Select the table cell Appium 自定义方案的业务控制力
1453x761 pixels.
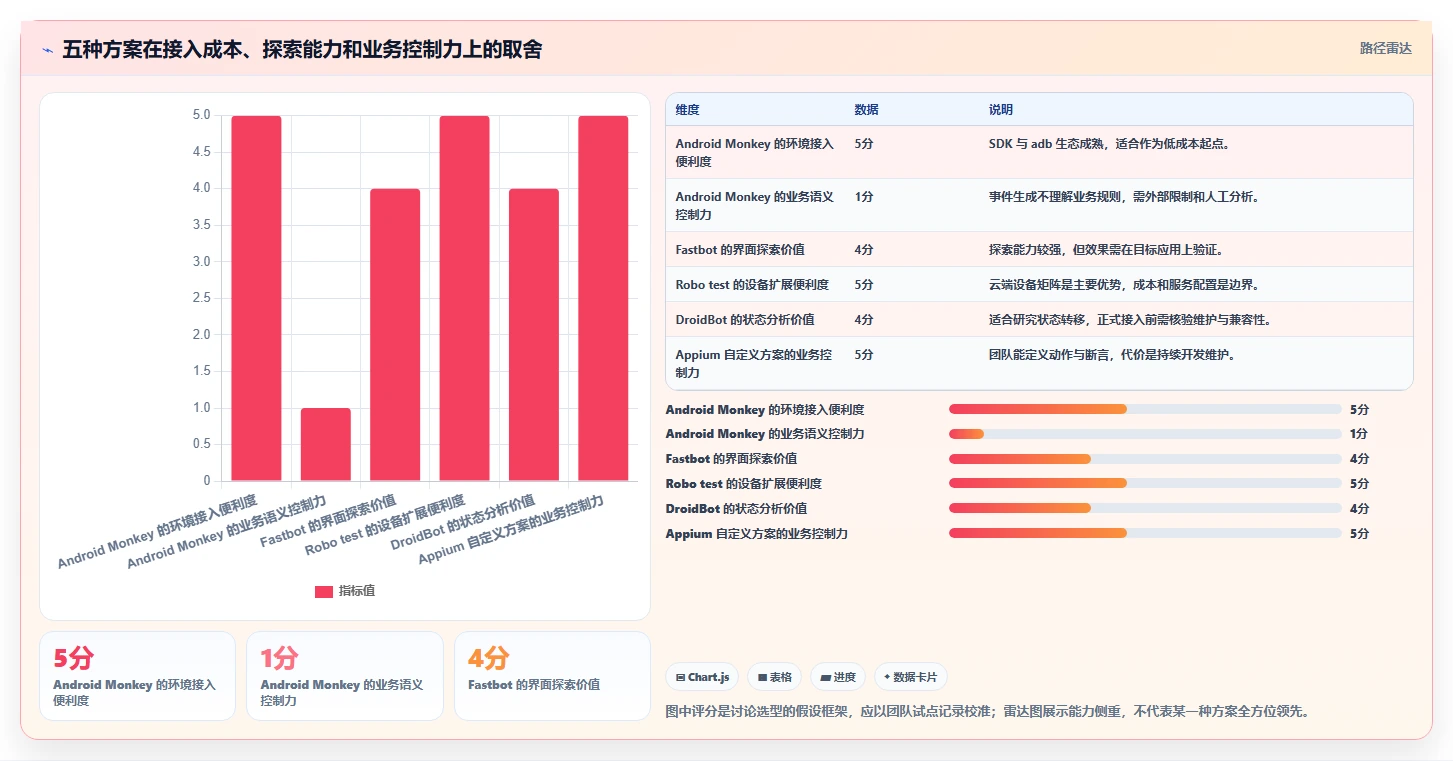[x=755, y=363]
